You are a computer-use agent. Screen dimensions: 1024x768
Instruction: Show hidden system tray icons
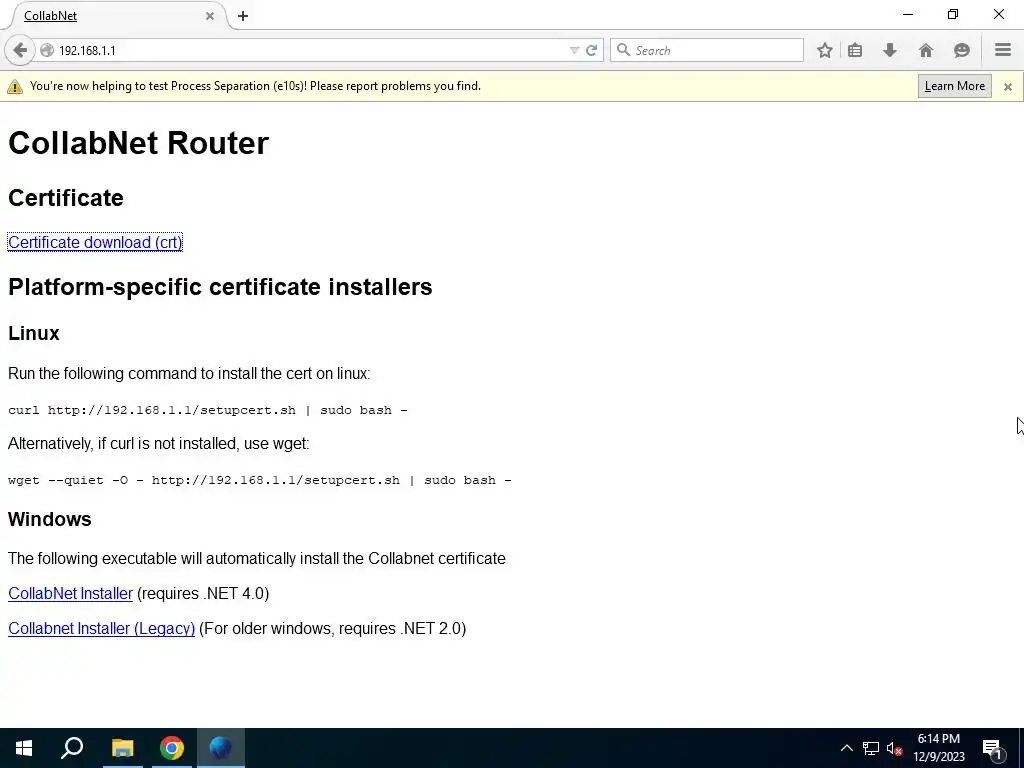click(x=846, y=748)
